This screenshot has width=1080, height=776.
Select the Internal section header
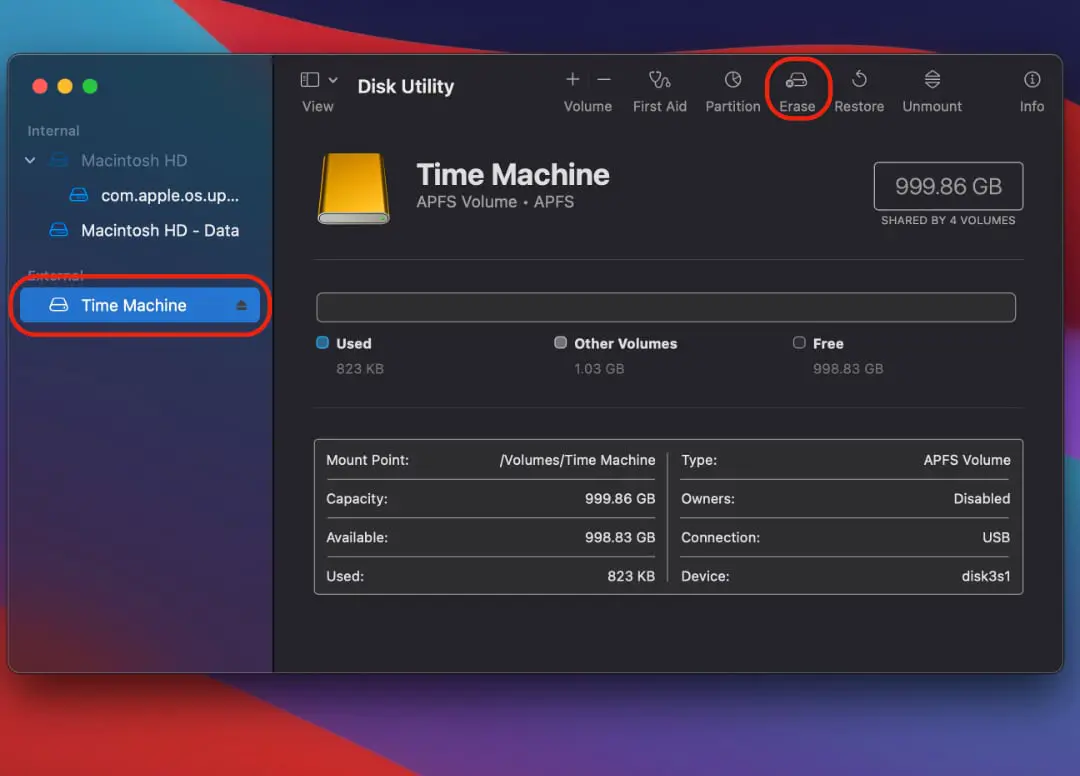pos(53,130)
